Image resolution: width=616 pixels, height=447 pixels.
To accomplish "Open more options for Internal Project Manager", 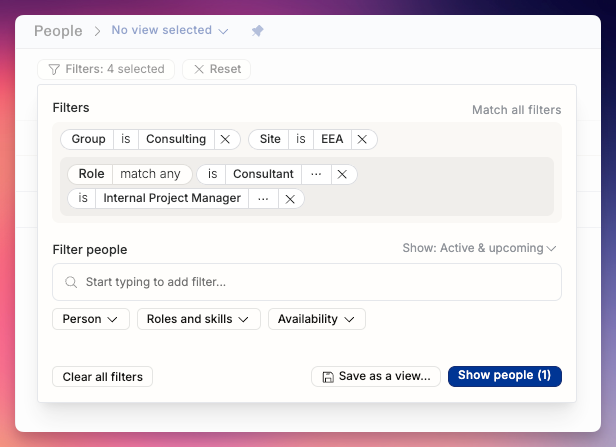I will tap(263, 199).
